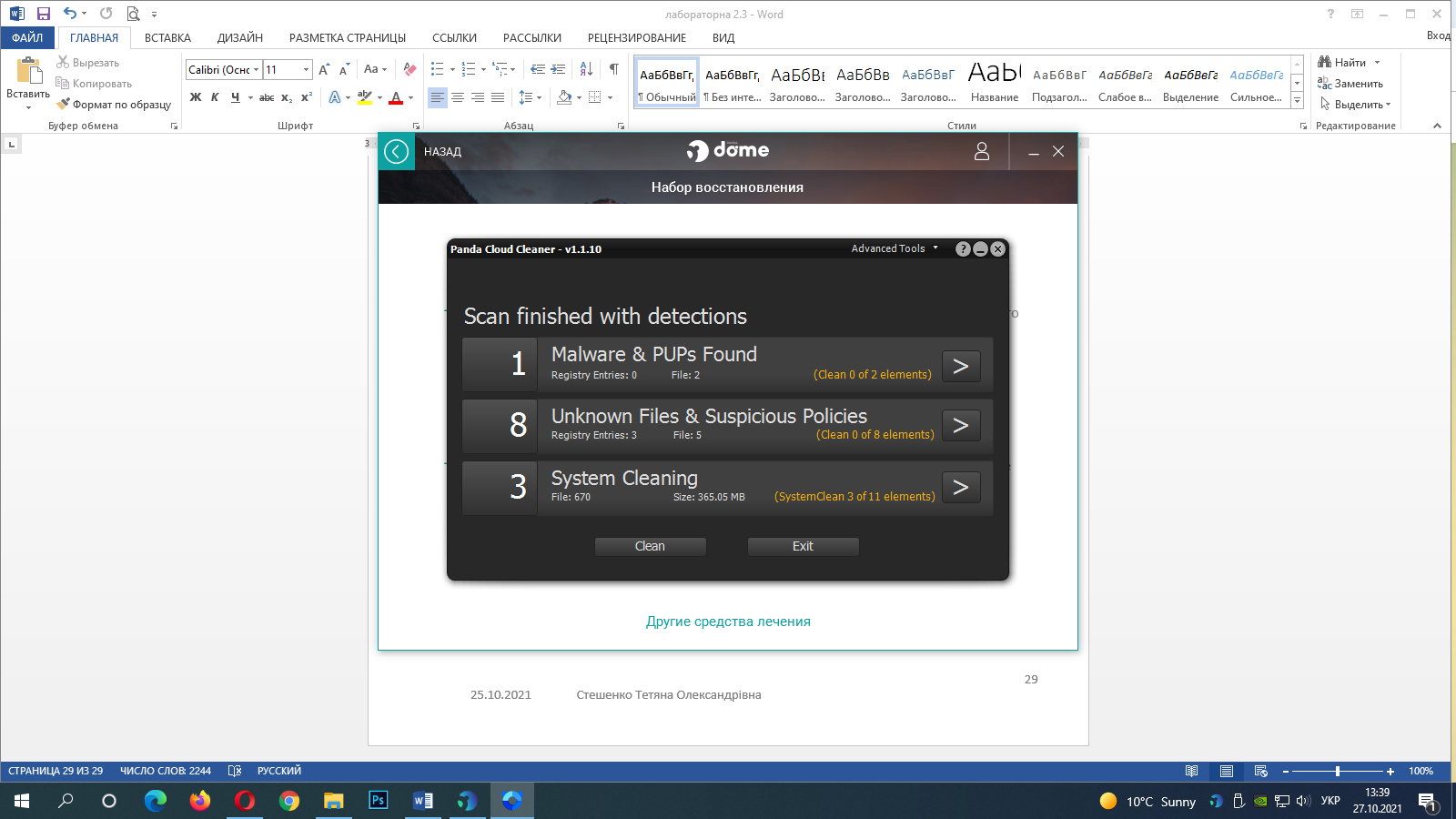Toggle Underline formatting button
Viewport: 1456px width, 819px height.
236,97
